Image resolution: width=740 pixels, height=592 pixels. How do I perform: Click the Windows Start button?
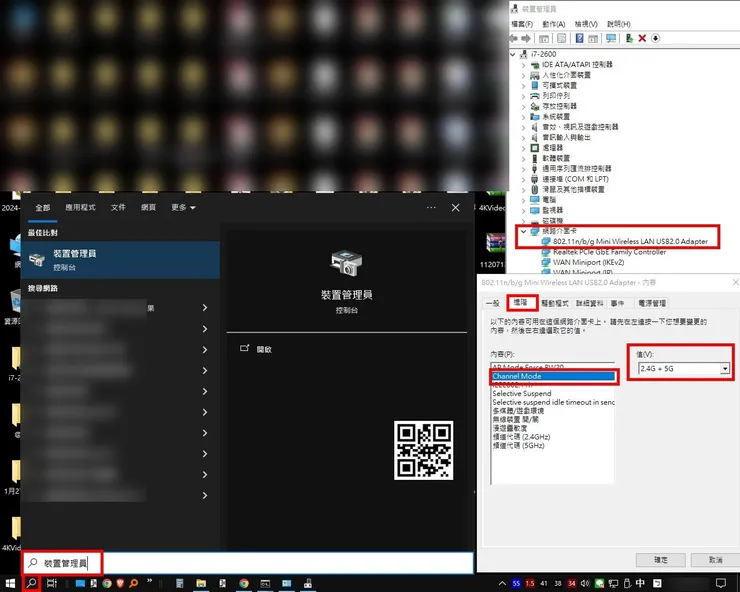pos(10,584)
